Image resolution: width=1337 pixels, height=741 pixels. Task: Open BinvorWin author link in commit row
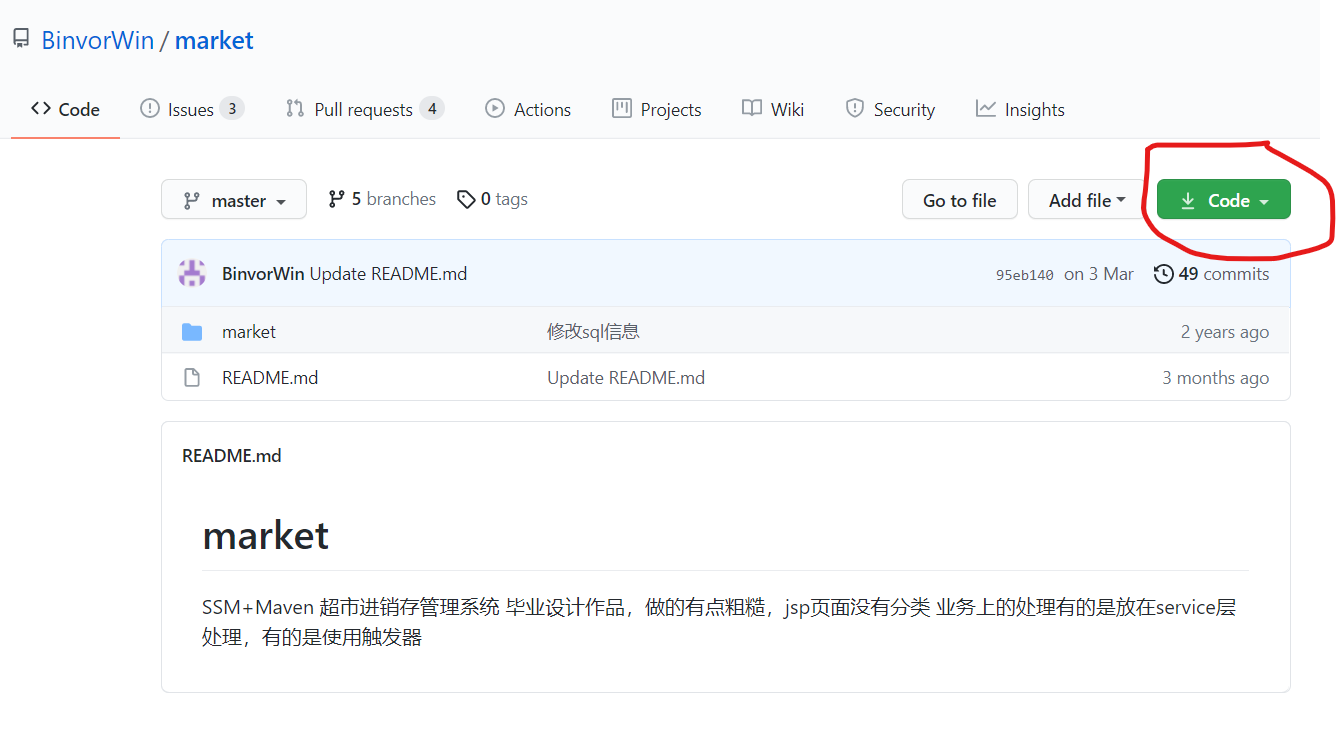pyautogui.click(x=263, y=273)
